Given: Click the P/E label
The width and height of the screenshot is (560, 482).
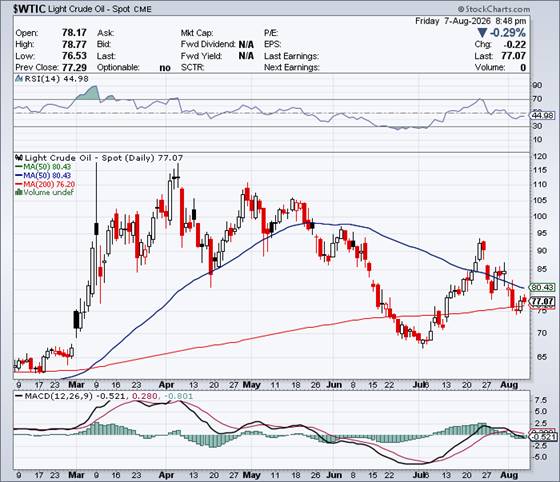Looking at the screenshot, I should (x=271, y=33).
